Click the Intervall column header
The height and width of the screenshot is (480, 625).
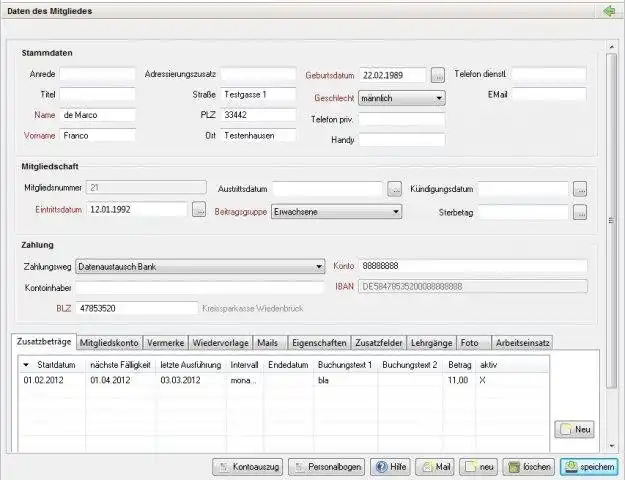click(244, 365)
